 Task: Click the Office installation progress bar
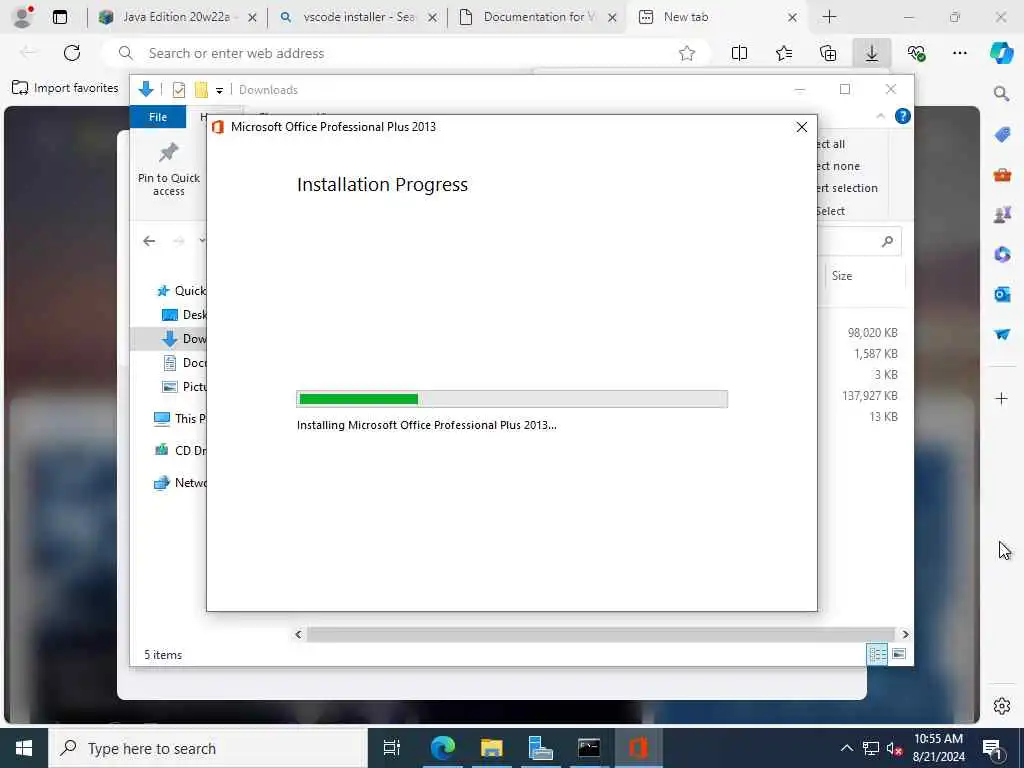click(512, 399)
